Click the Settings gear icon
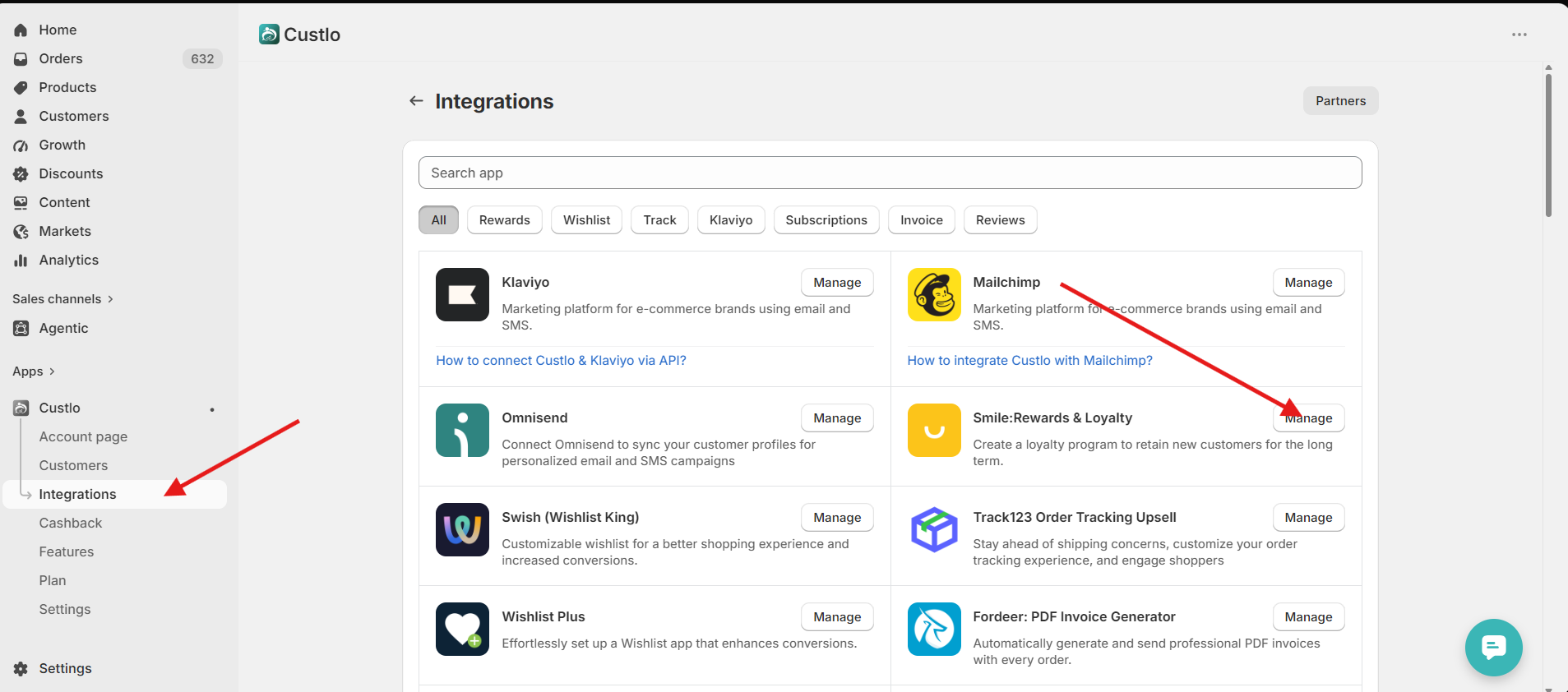The image size is (1568, 692). tap(21, 669)
